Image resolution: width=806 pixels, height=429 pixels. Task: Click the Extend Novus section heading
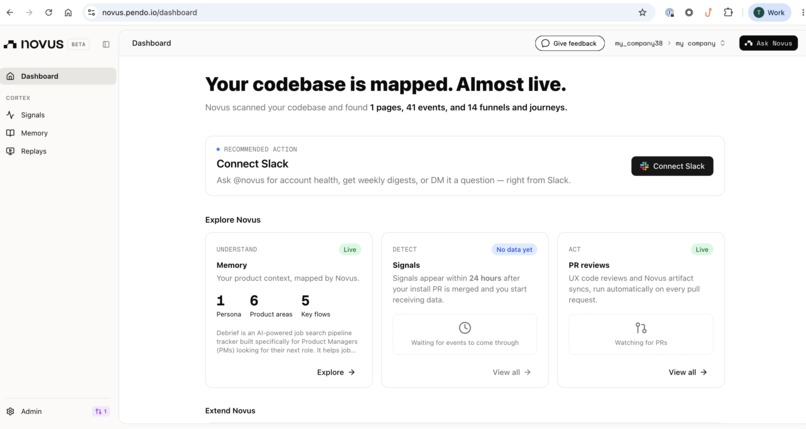click(x=230, y=411)
